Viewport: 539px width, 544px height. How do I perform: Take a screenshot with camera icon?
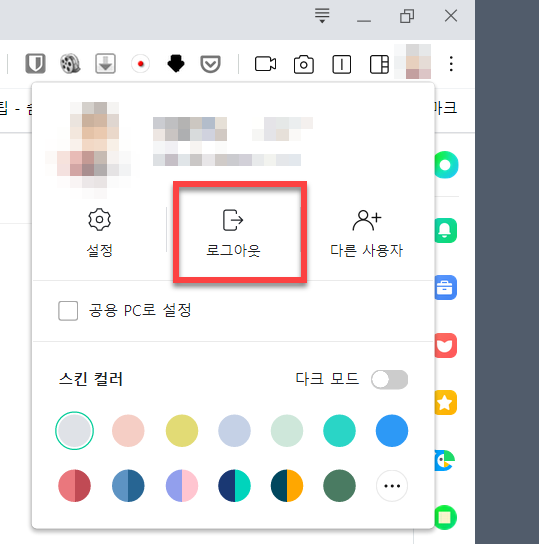click(x=304, y=64)
